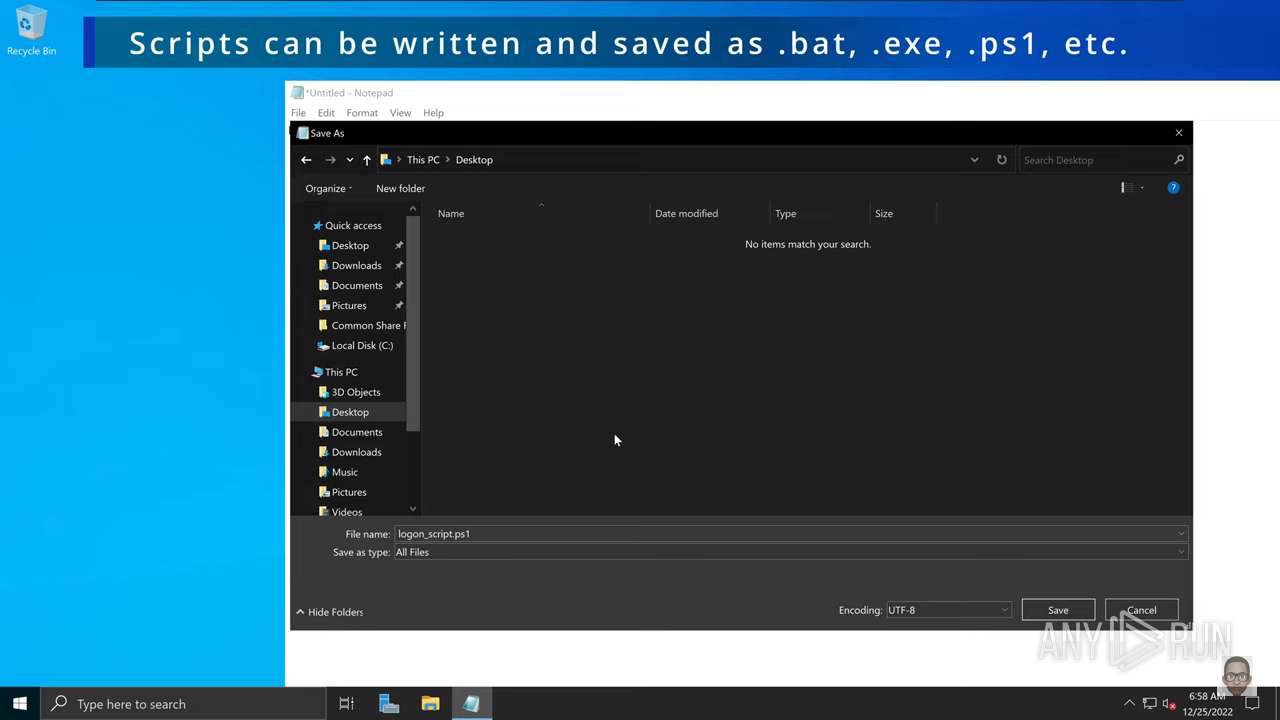Open the 3D Objects folder
The height and width of the screenshot is (720, 1280).
coord(355,392)
